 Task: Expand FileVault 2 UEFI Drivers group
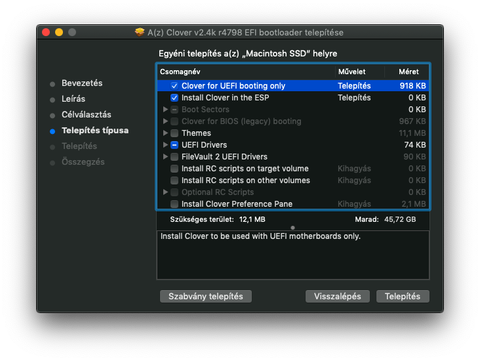tap(165, 157)
